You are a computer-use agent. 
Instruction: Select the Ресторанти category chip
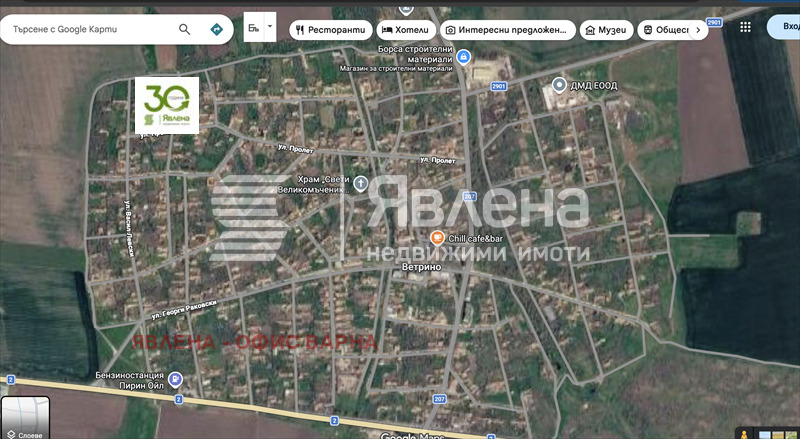tap(331, 30)
